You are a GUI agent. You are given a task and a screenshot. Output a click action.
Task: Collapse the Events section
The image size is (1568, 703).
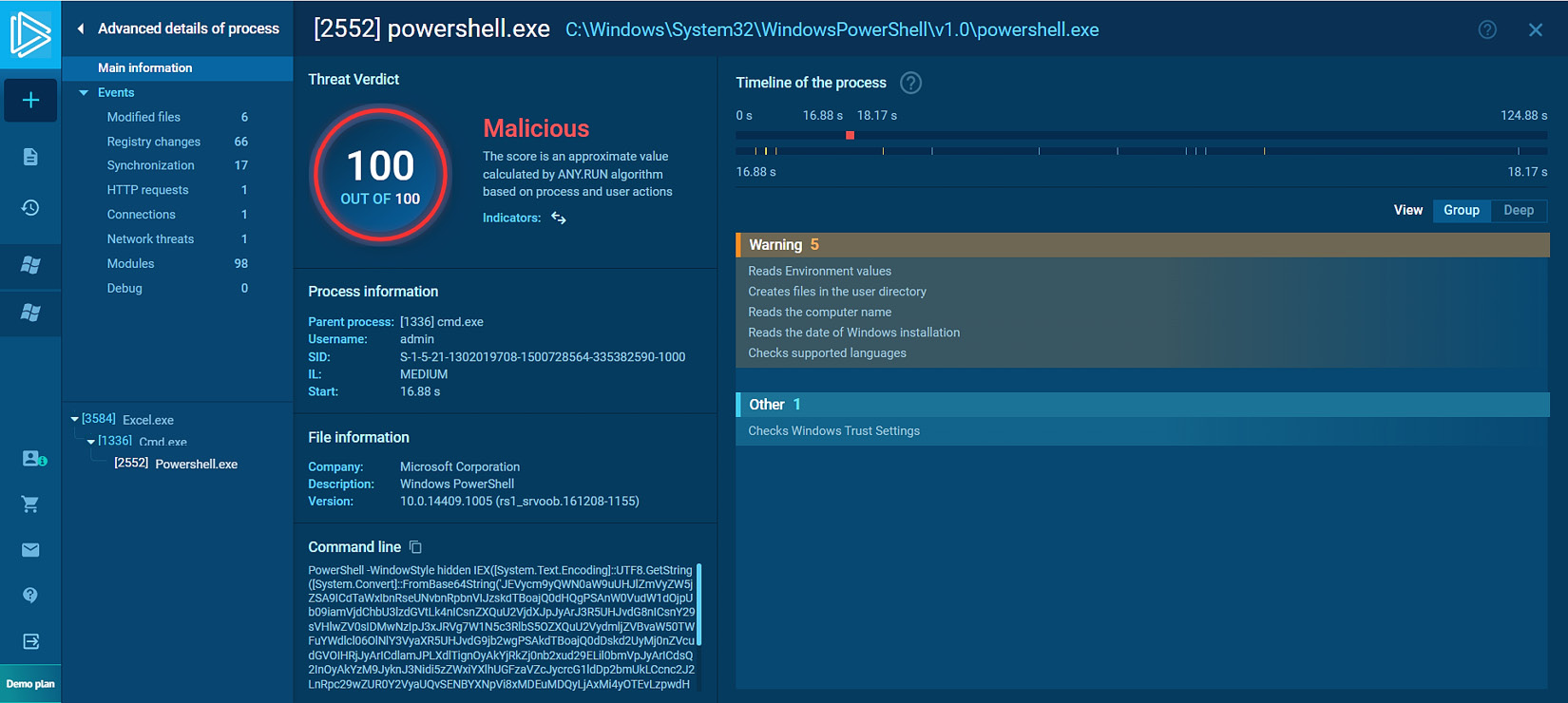(x=84, y=93)
